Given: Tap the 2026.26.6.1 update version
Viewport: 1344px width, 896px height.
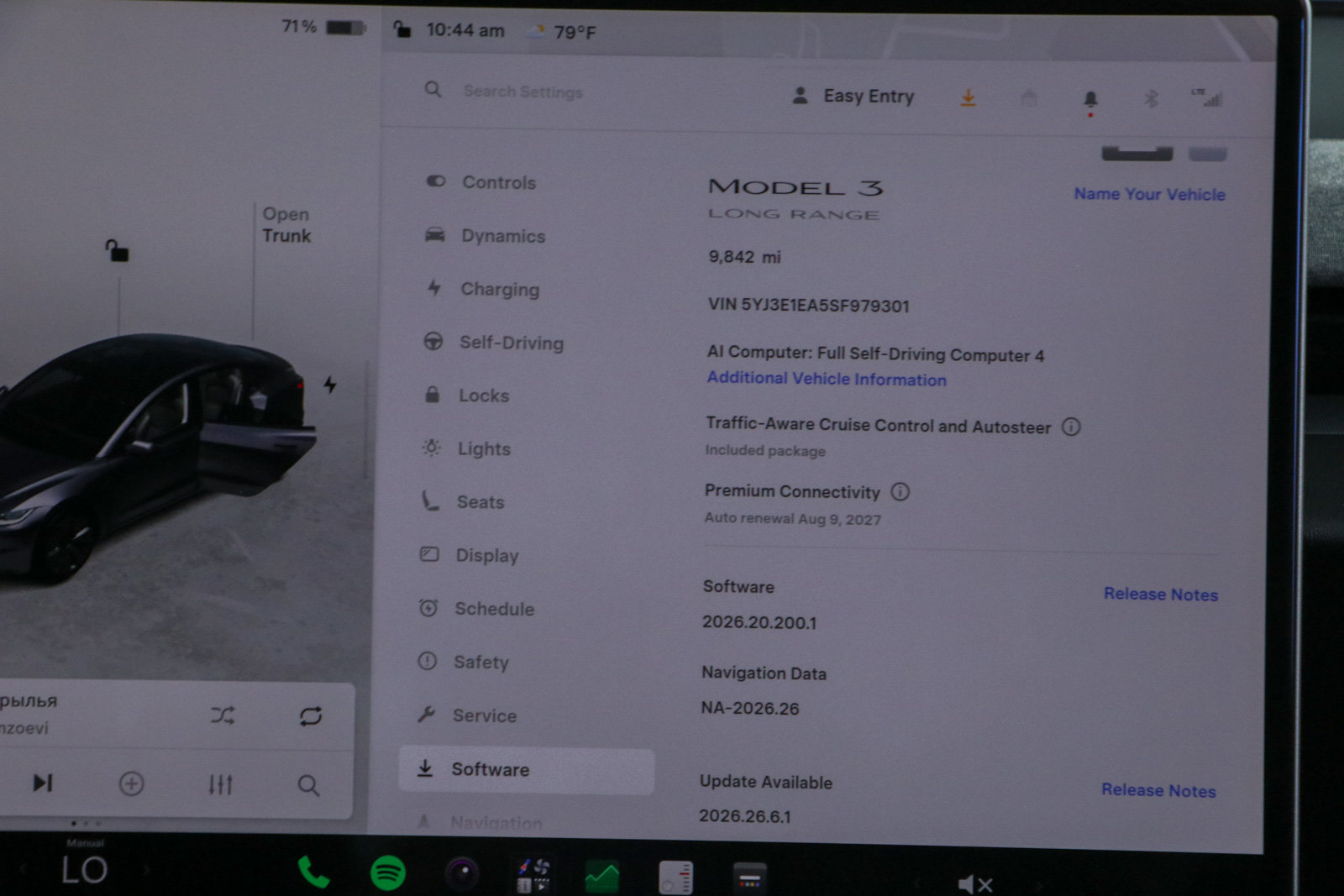Looking at the screenshot, I should click(x=745, y=816).
